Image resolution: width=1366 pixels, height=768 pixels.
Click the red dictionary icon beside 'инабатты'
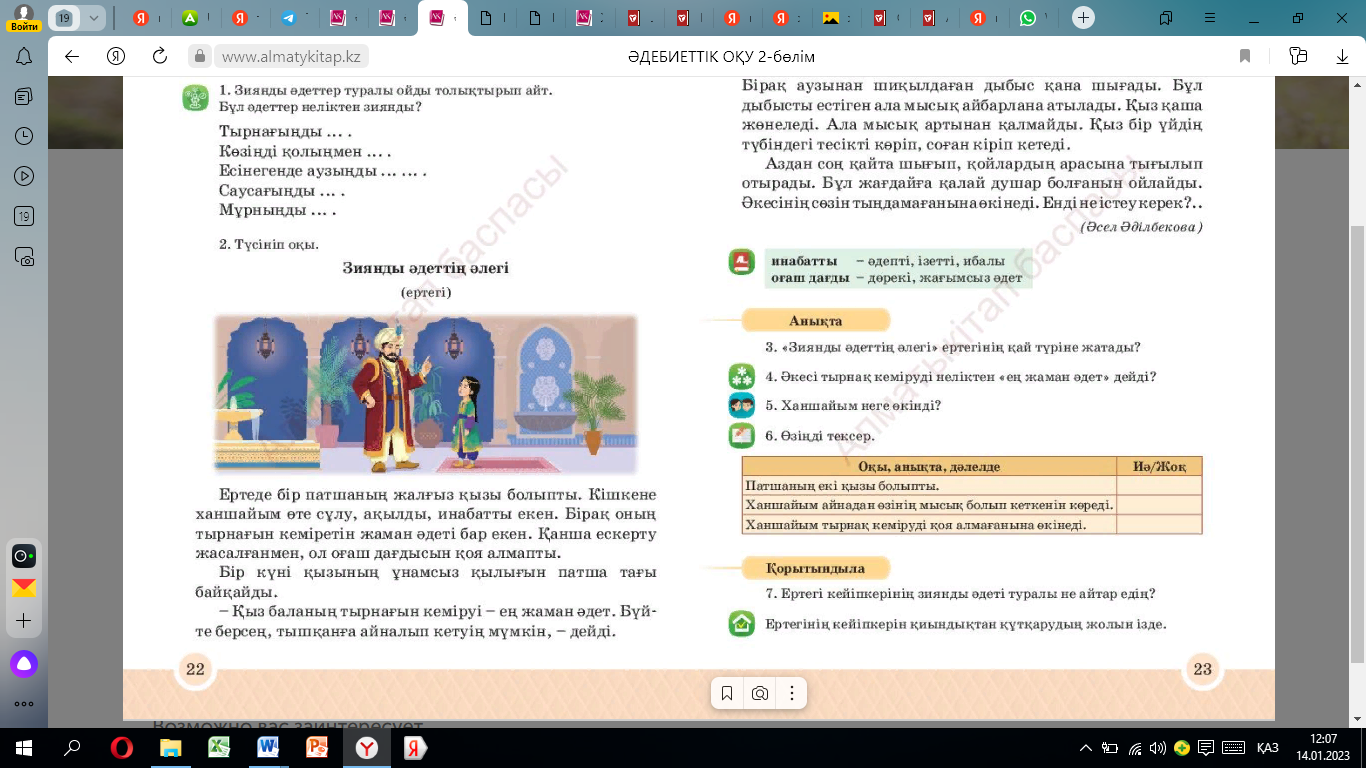click(741, 262)
